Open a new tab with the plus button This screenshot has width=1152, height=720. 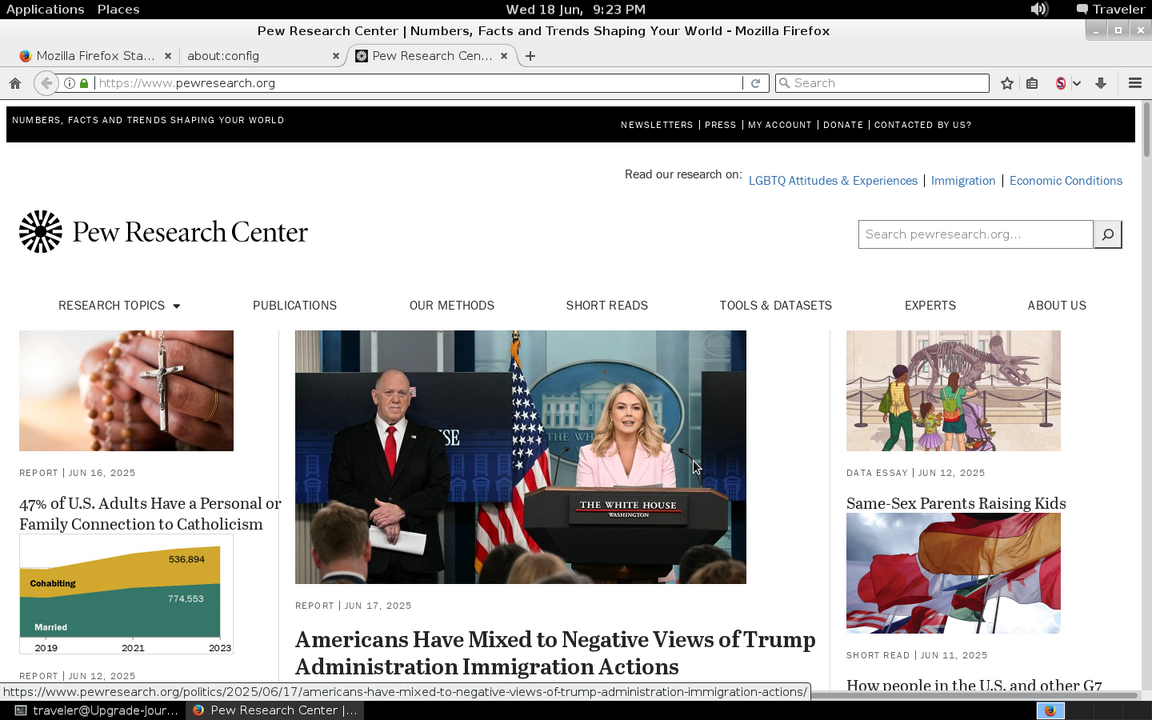click(530, 56)
